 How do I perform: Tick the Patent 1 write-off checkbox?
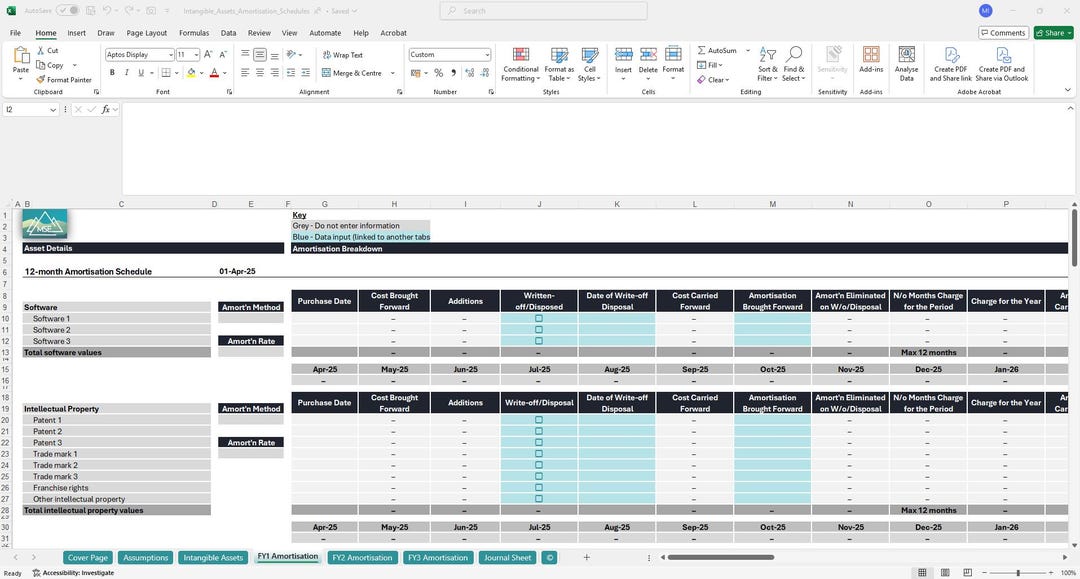pyautogui.click(x=539, y=420)
